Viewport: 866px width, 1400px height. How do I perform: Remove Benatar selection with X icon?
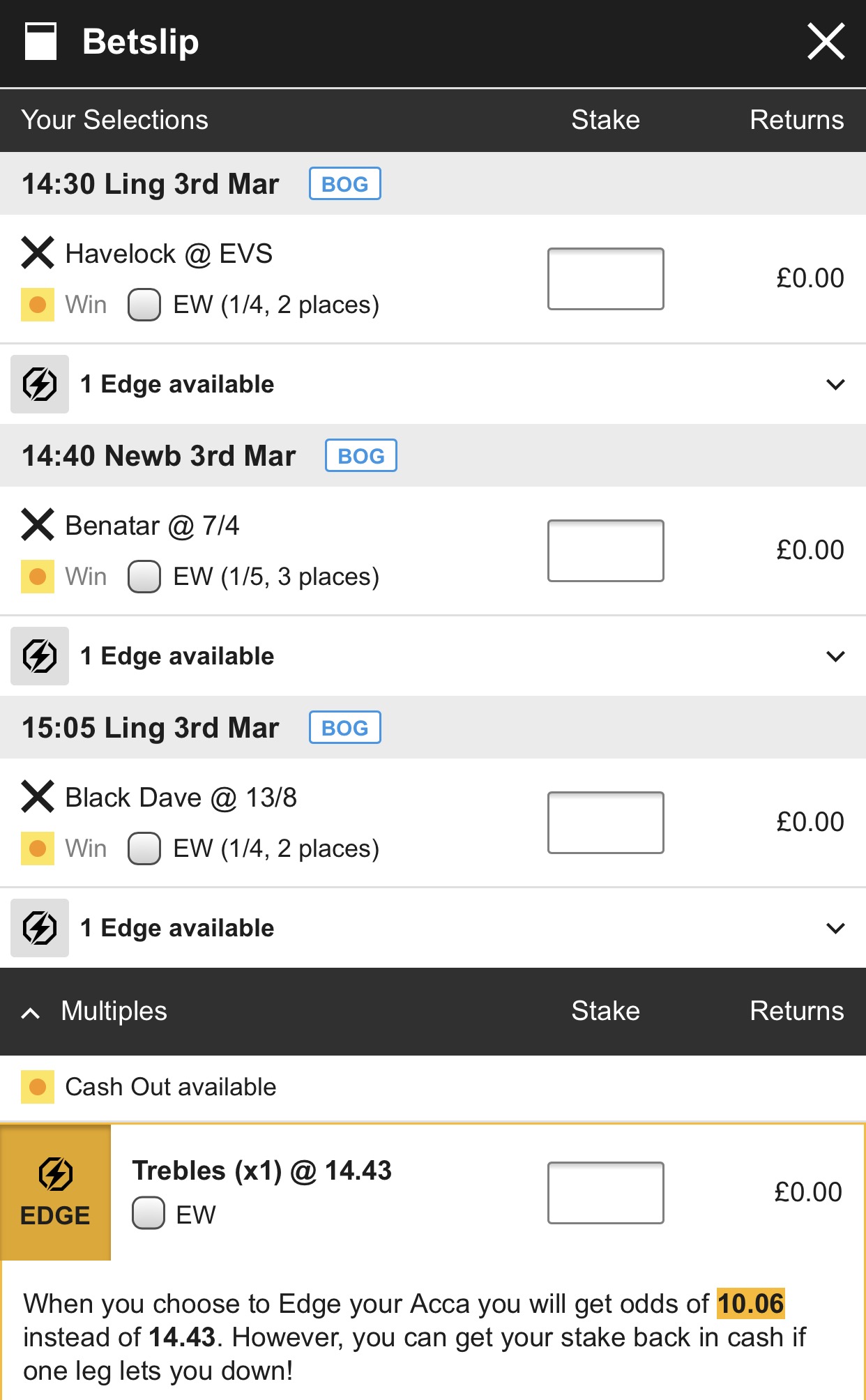click(x=38, y=524)
